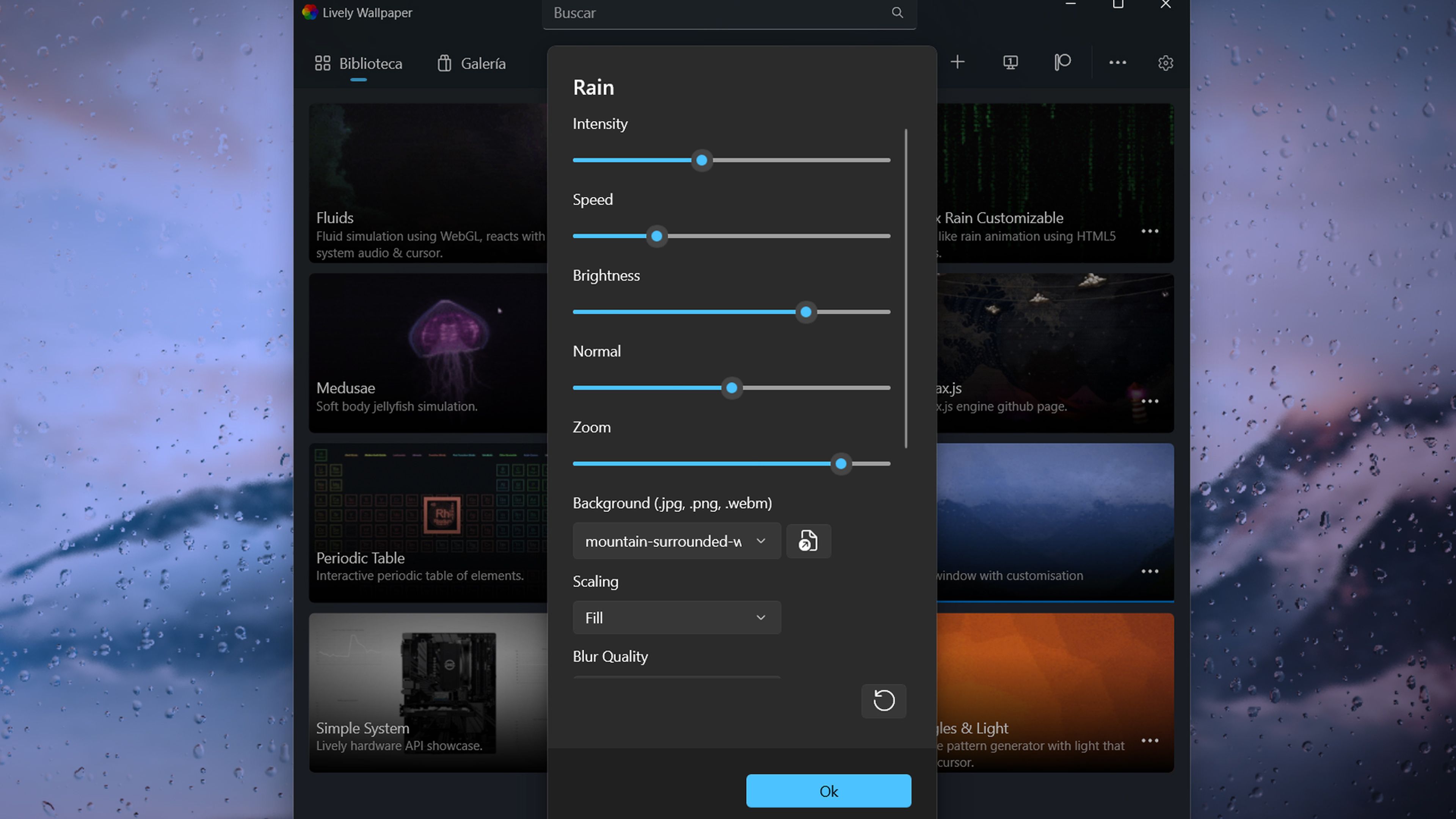Expand the Scaling Fill dropdown
The width and height of the screenshot is (1456, 819).
coord(676,617)
